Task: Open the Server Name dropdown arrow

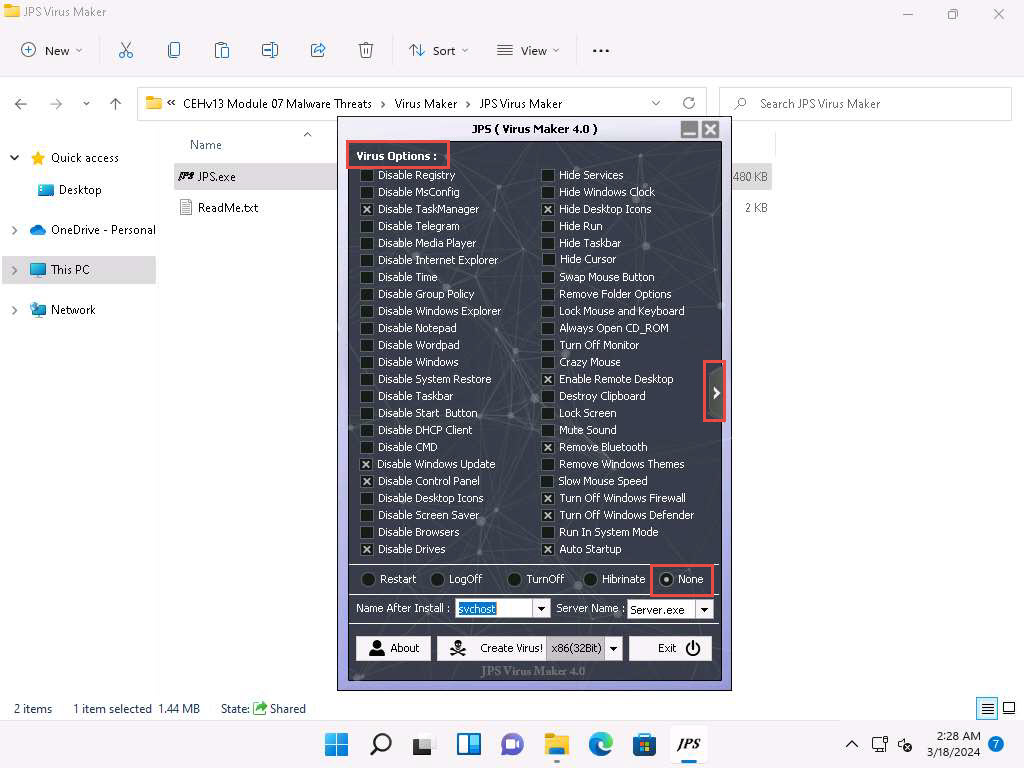Action: click(x=704, y=609)
